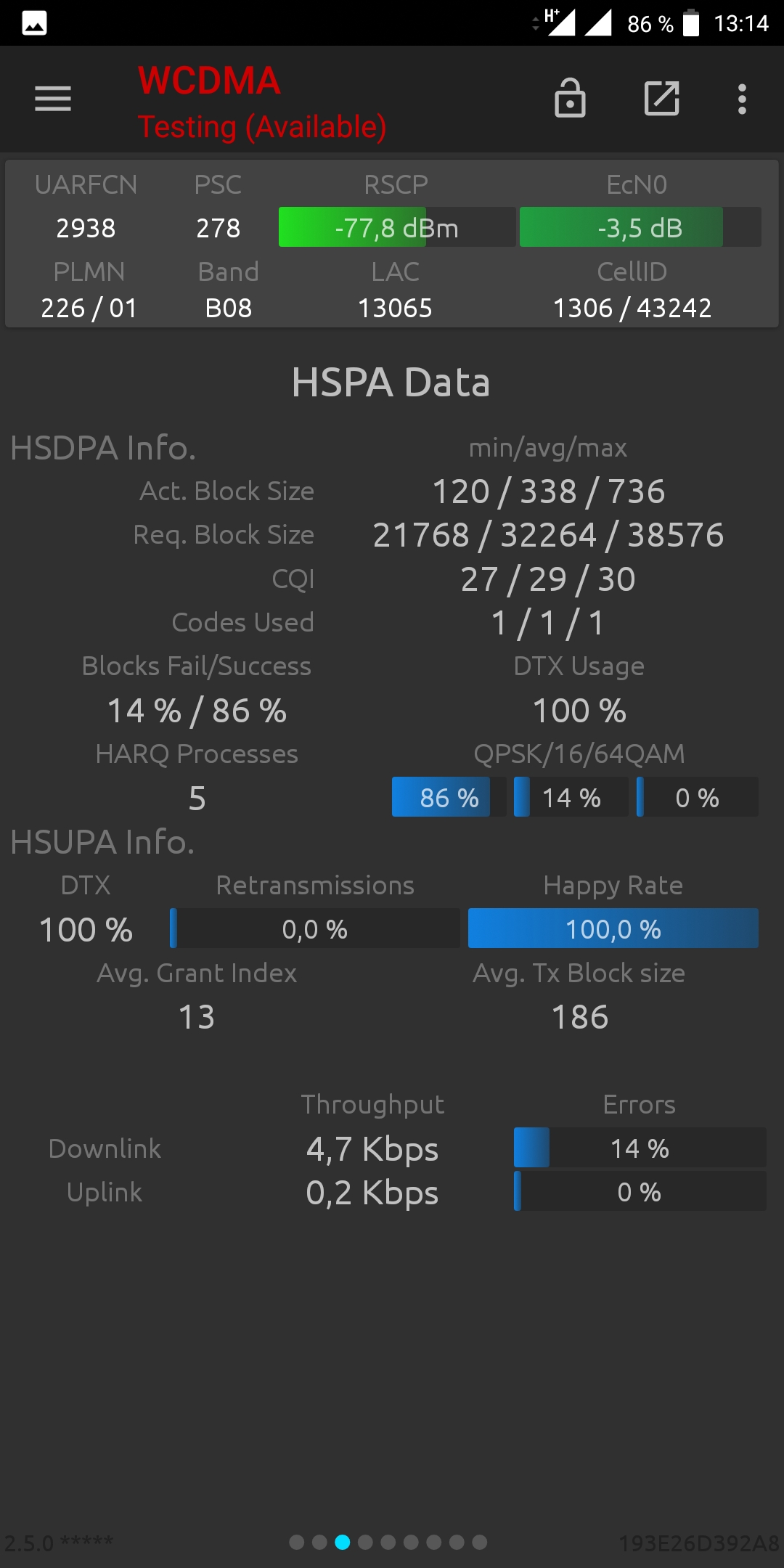This screenshot has height=1568, width=784.
Task: Tap the HSPA Data heading
Action: click(391, 383)
